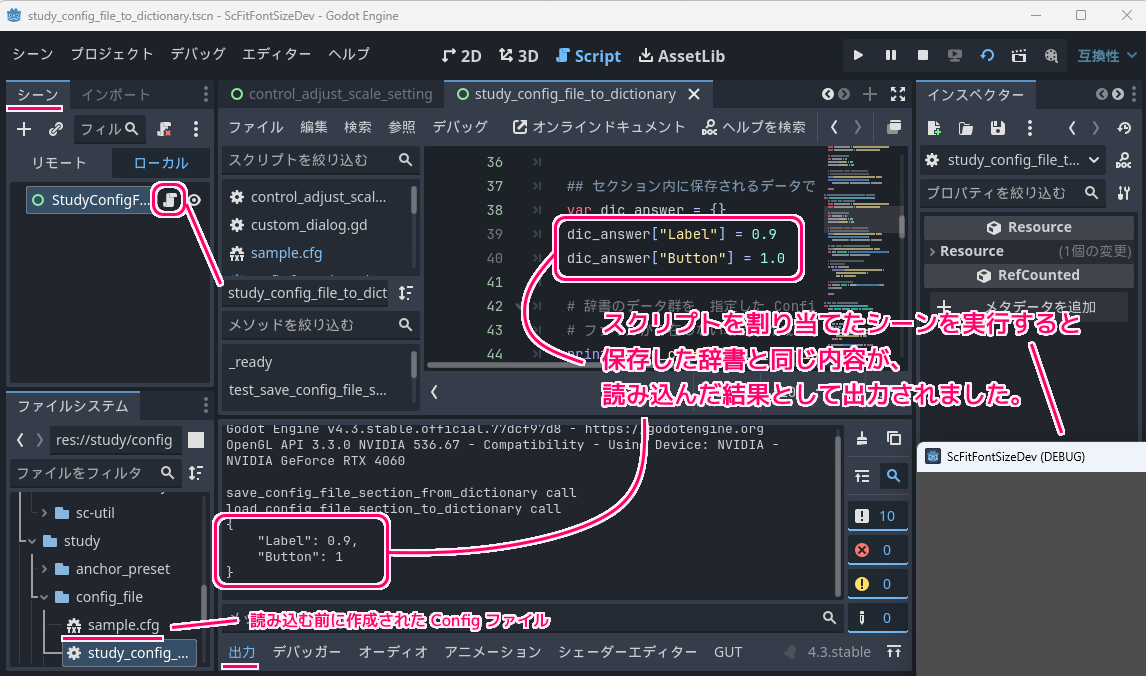Open the デバッグ menu in the menu bar
The width and height of the screenshot is (1146, 676).
(x=197, y=54)
